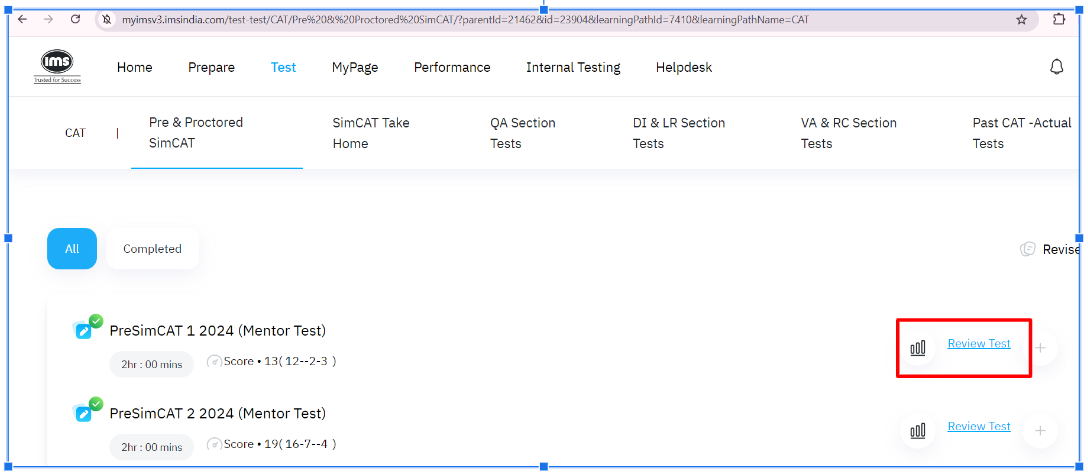Open MyPage in navigation
Viewport: 1088px width, 476px height.
pos(355,67)
